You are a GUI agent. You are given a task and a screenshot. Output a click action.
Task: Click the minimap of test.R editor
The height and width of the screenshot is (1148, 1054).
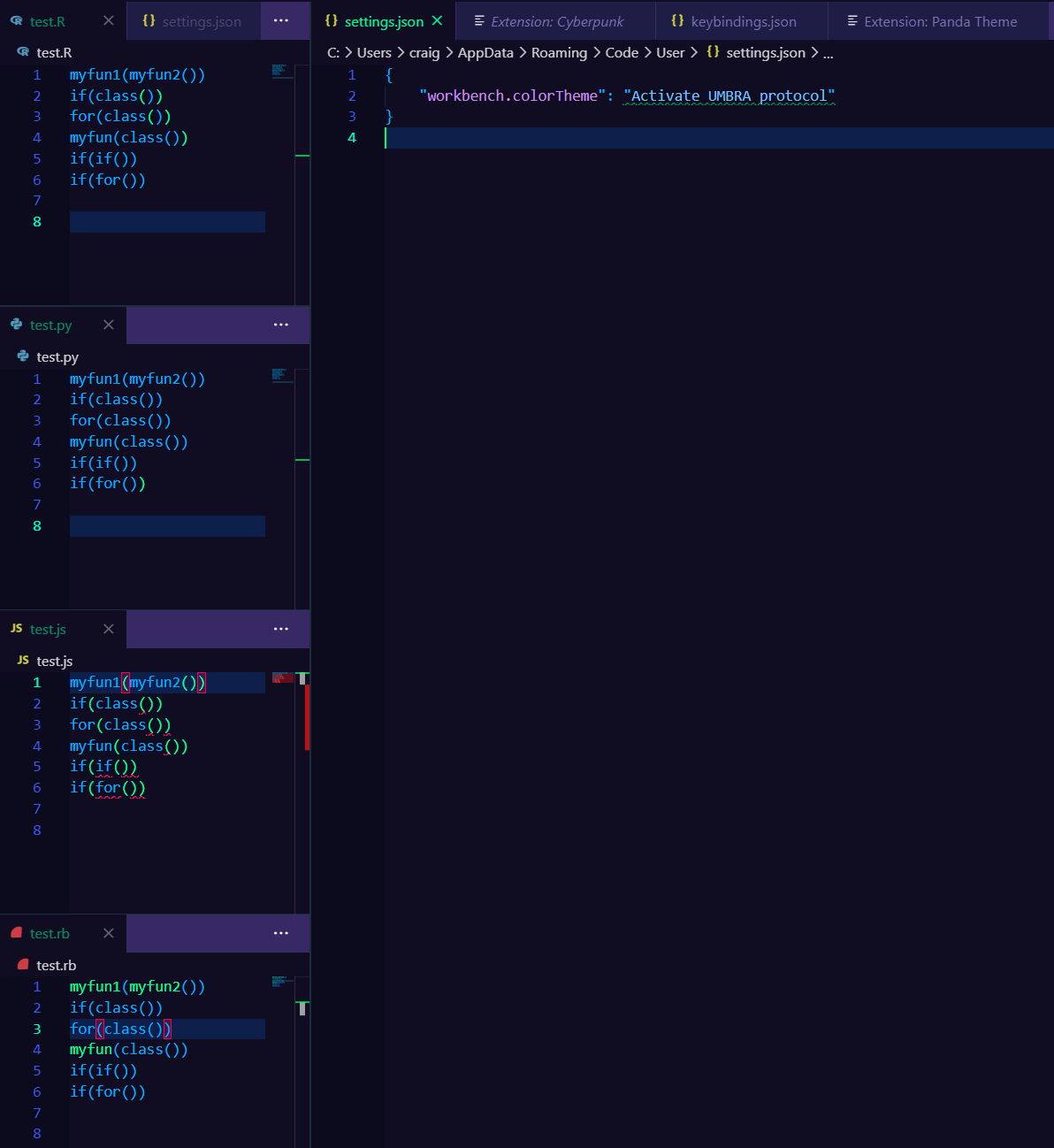pyautogui.click(x=282, y=71)
